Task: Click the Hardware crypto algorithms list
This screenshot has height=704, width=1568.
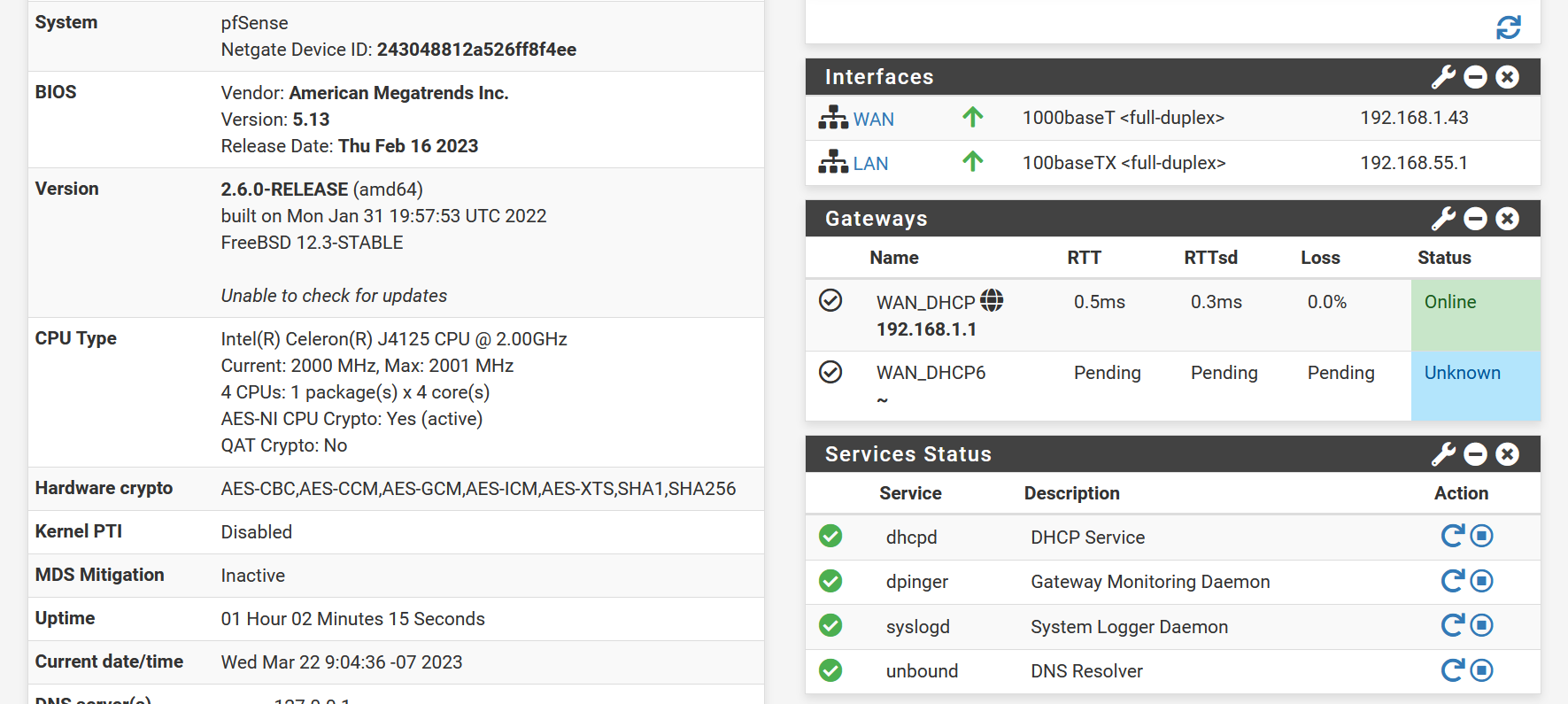Action: click(478, 489)
